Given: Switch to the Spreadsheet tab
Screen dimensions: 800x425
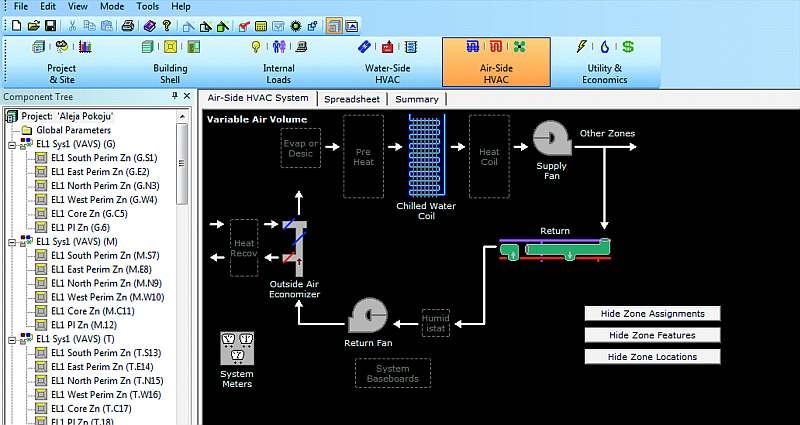Looking at the screenshot, I should click(352, 99).
